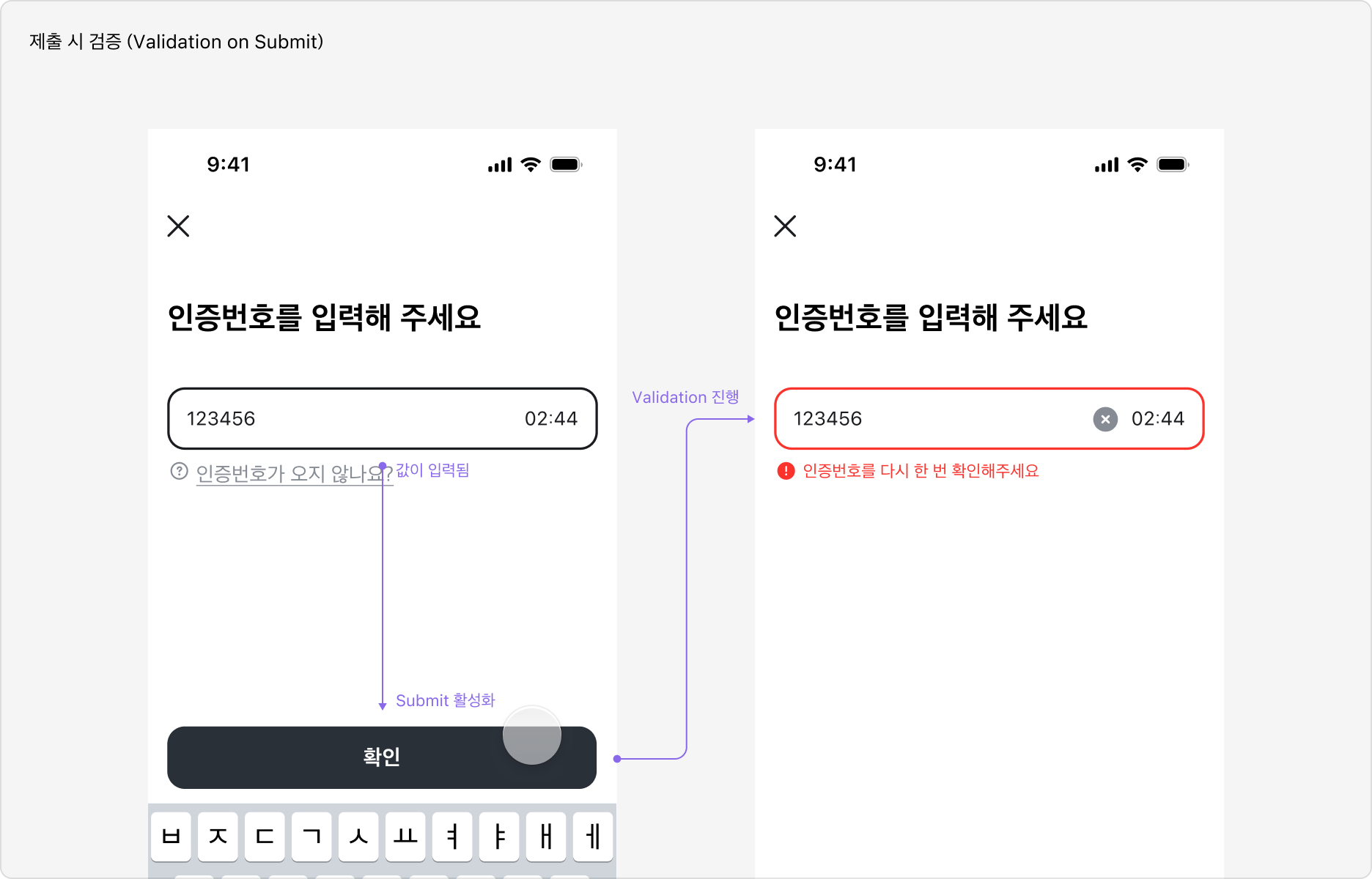The width and height of the screenshot is (1372, 879).
Task: Close the right verification screen
Action: [784, 226]
